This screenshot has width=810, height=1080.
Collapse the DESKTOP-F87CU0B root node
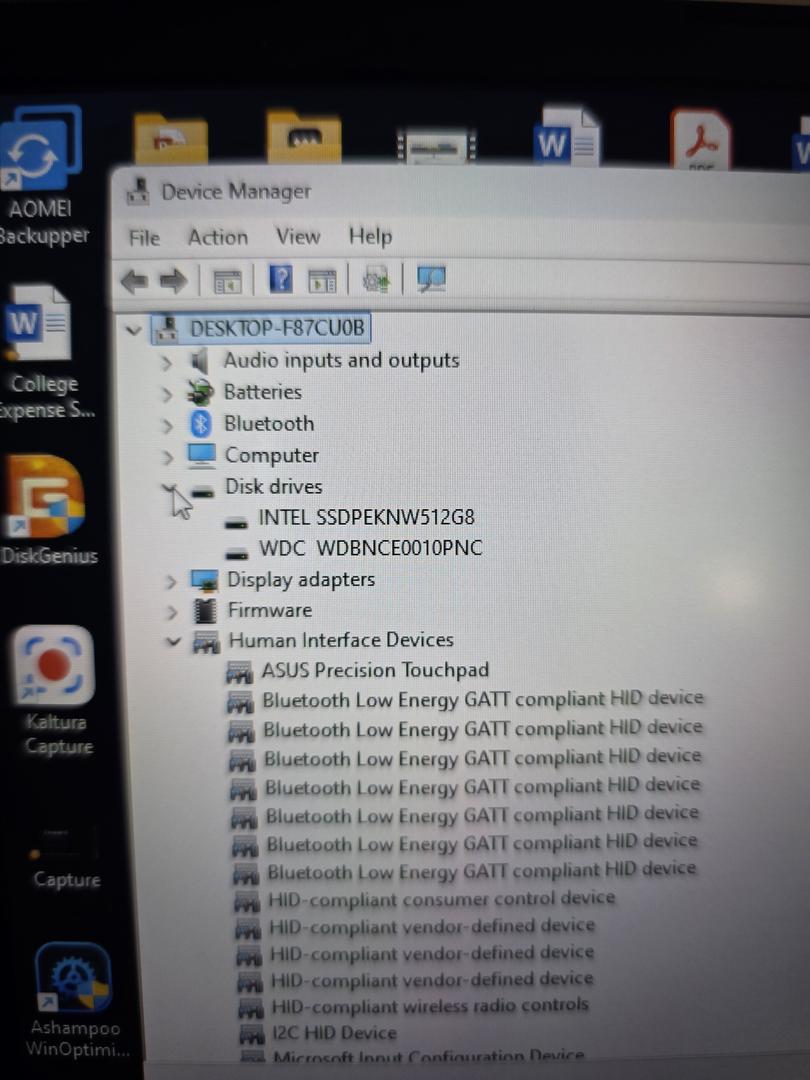point(134,331)
